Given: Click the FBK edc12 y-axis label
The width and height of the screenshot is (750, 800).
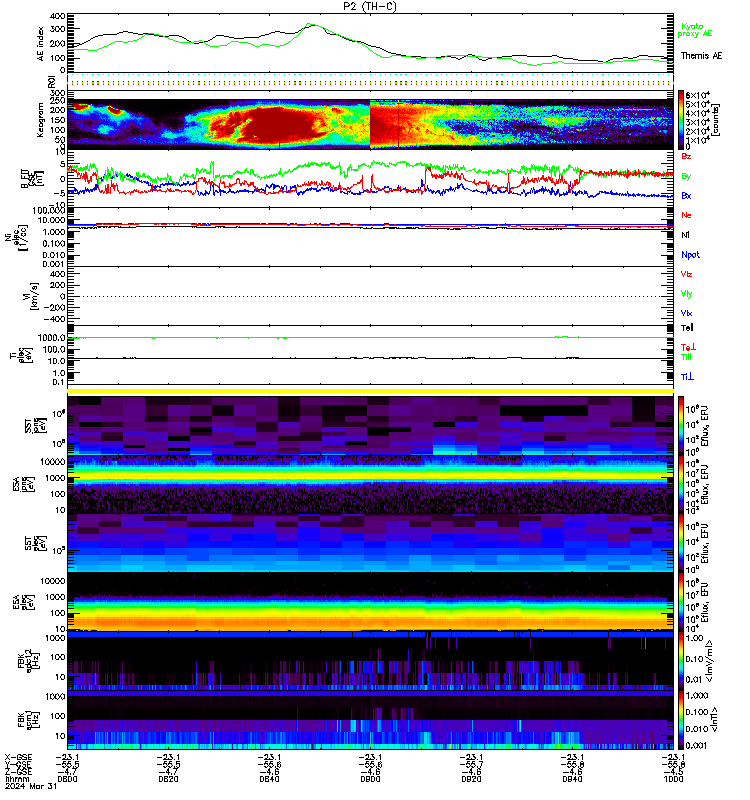Looking at the screenshot, I should point(28,661).
